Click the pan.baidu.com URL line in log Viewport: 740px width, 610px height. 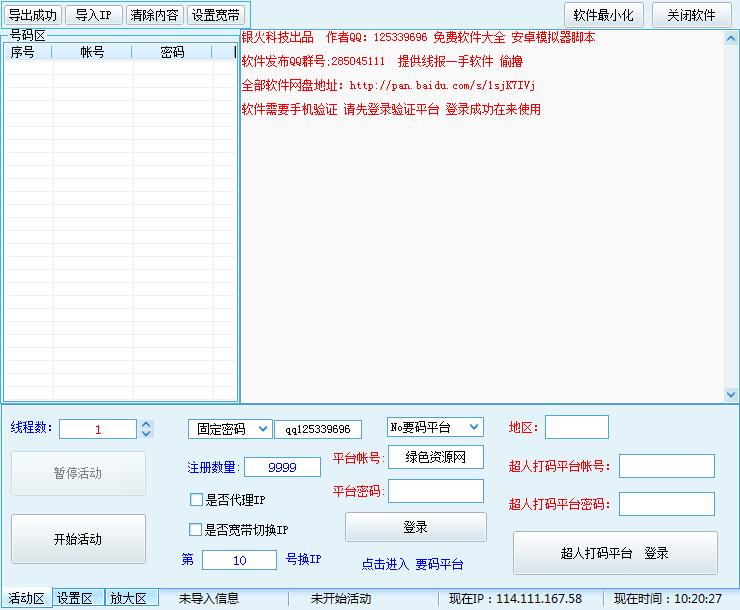388,85
